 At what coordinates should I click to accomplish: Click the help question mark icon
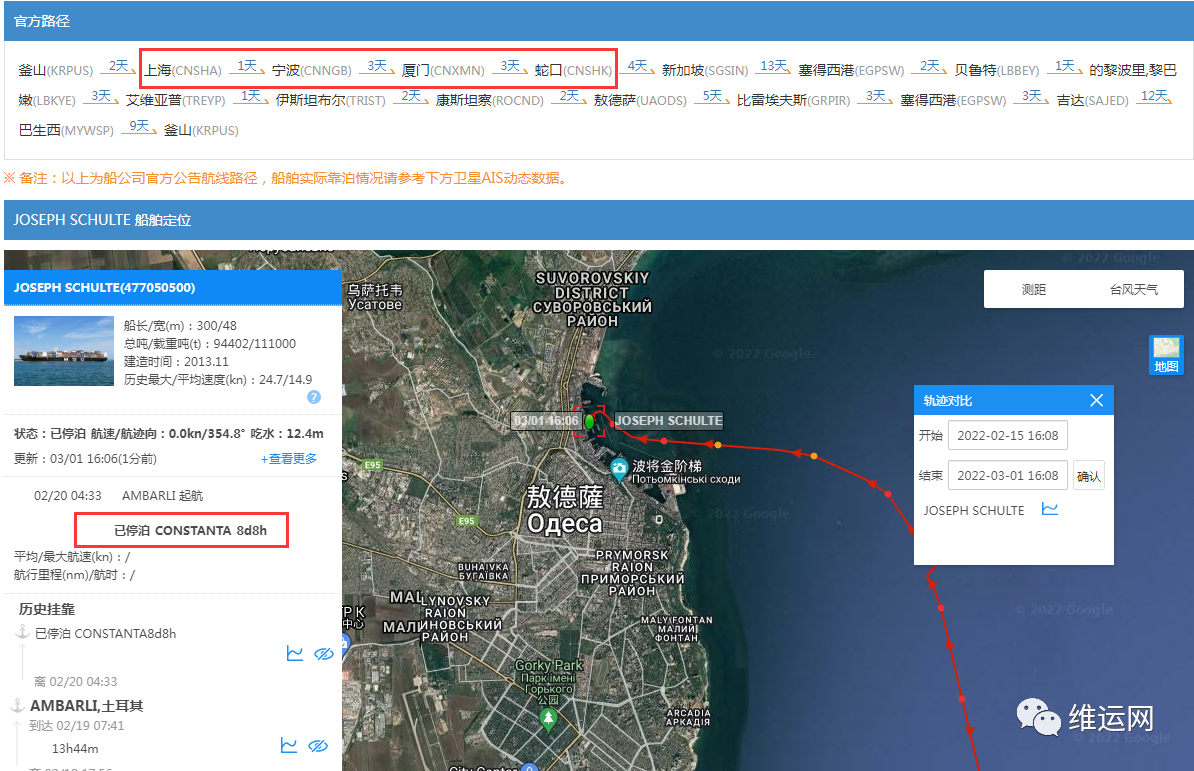[x=314, y=397]
